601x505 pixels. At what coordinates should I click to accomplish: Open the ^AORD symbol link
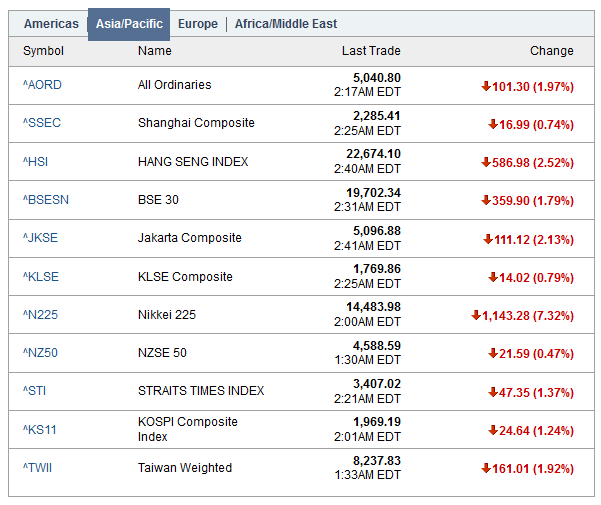pos(42,85)
